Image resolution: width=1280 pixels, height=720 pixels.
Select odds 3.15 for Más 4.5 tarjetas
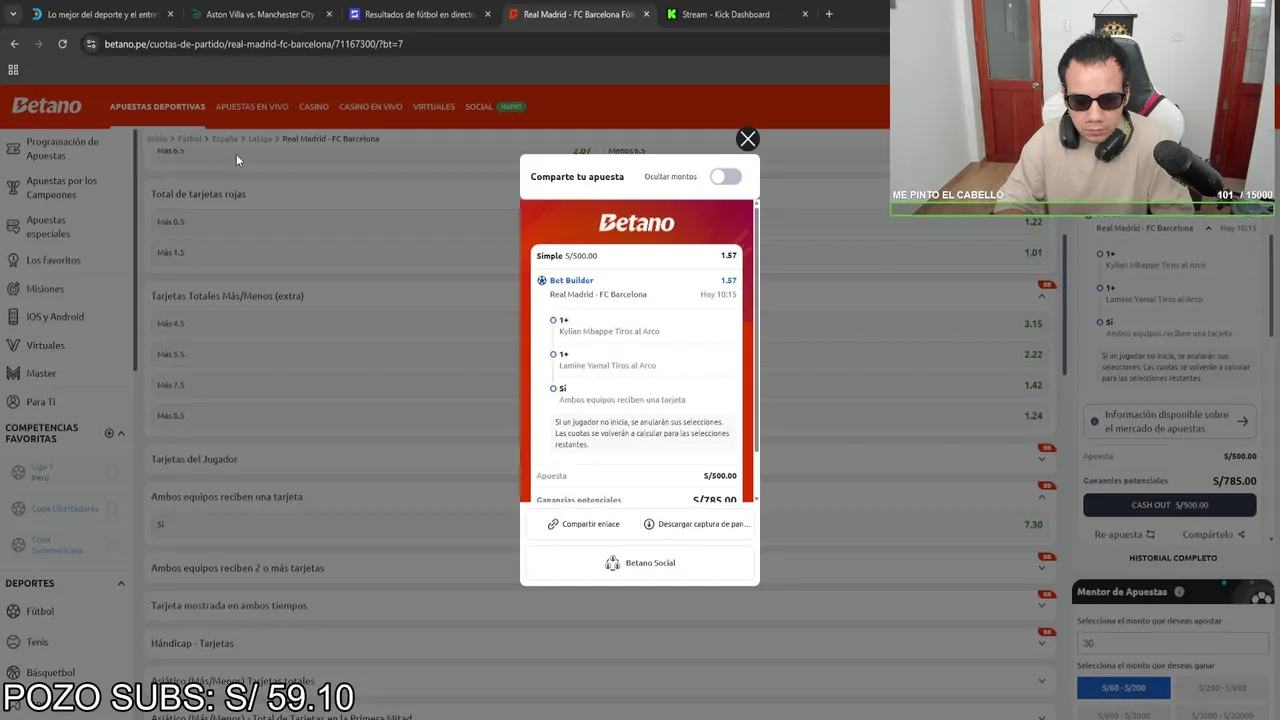(1033, 324)
